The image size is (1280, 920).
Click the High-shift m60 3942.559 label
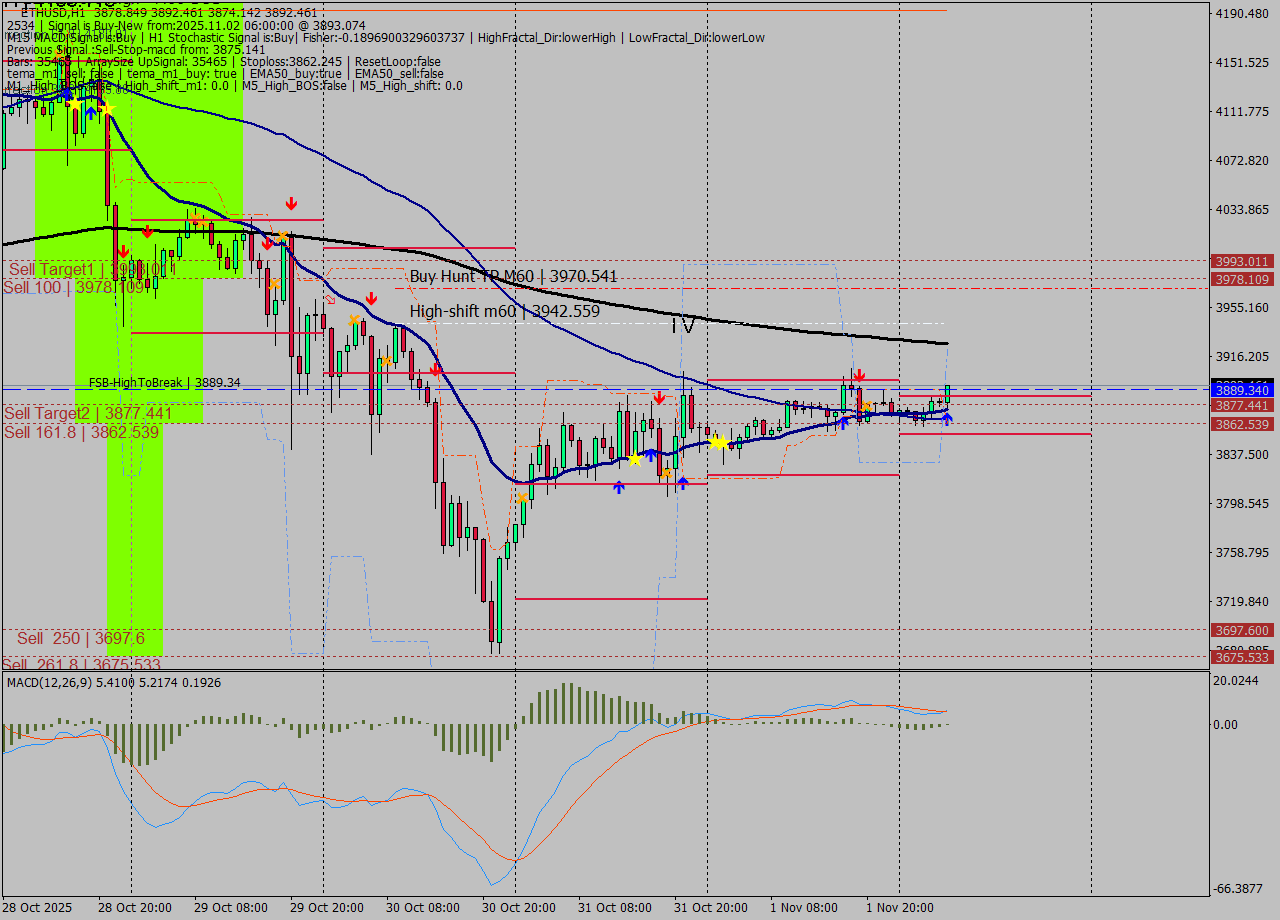point(504,311)
